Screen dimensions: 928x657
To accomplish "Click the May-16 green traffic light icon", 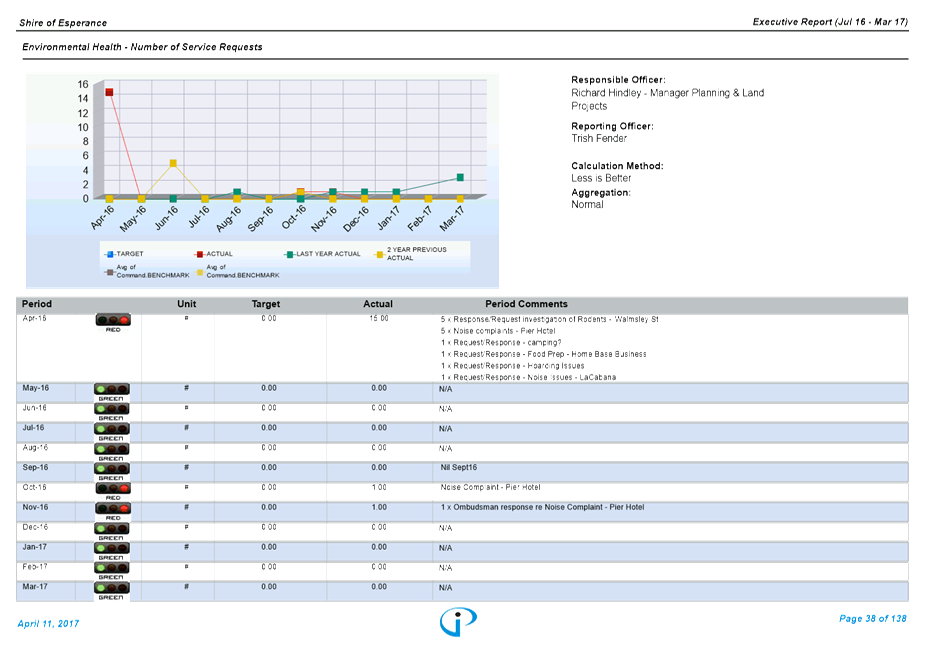I will coord(112,389).
